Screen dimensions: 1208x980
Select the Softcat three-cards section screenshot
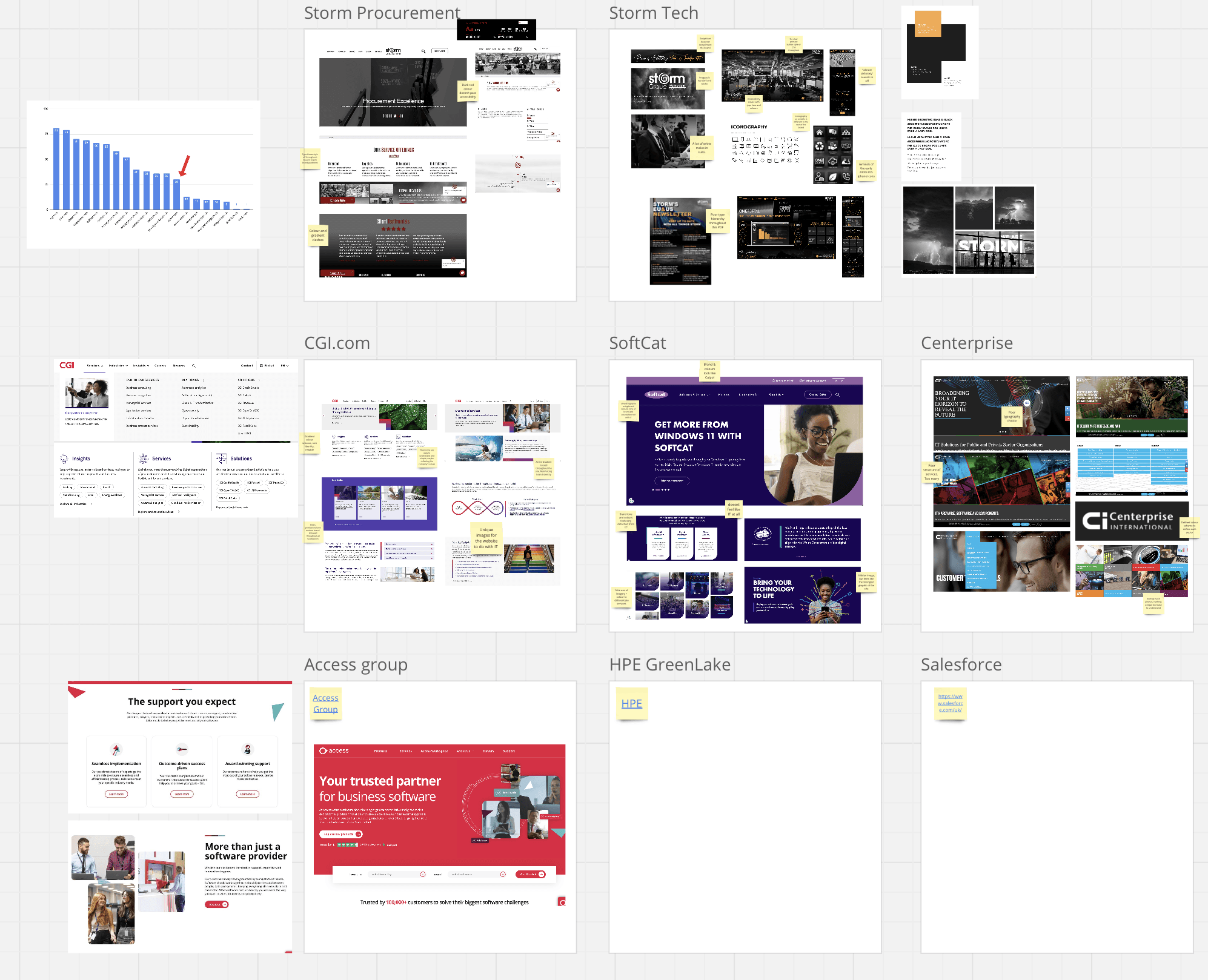click(x=682, y=538)
